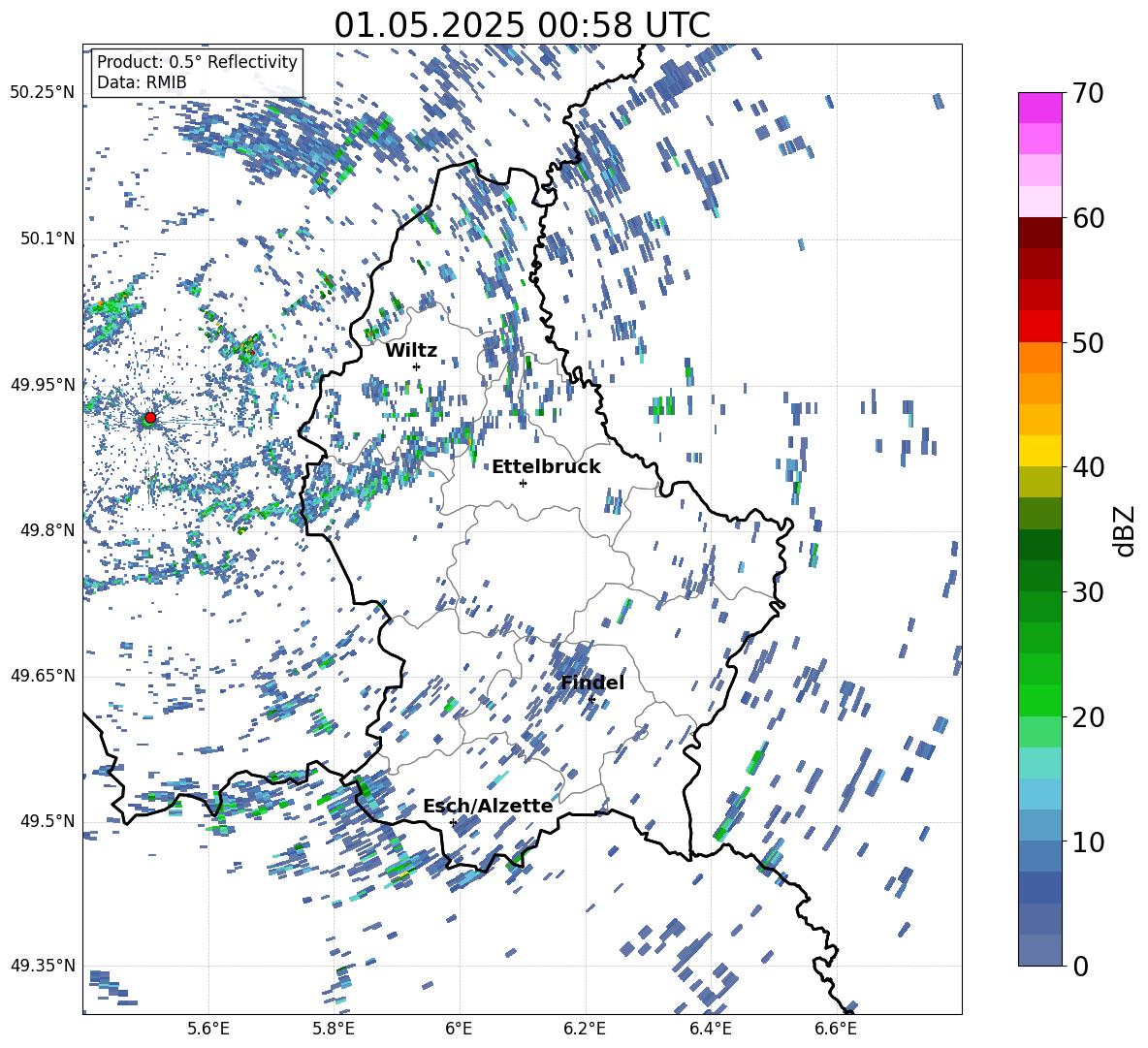This screenshot has height=1048, width=1148.
Task: Click the 49.8°N latitude label
Action: (48, 530)
